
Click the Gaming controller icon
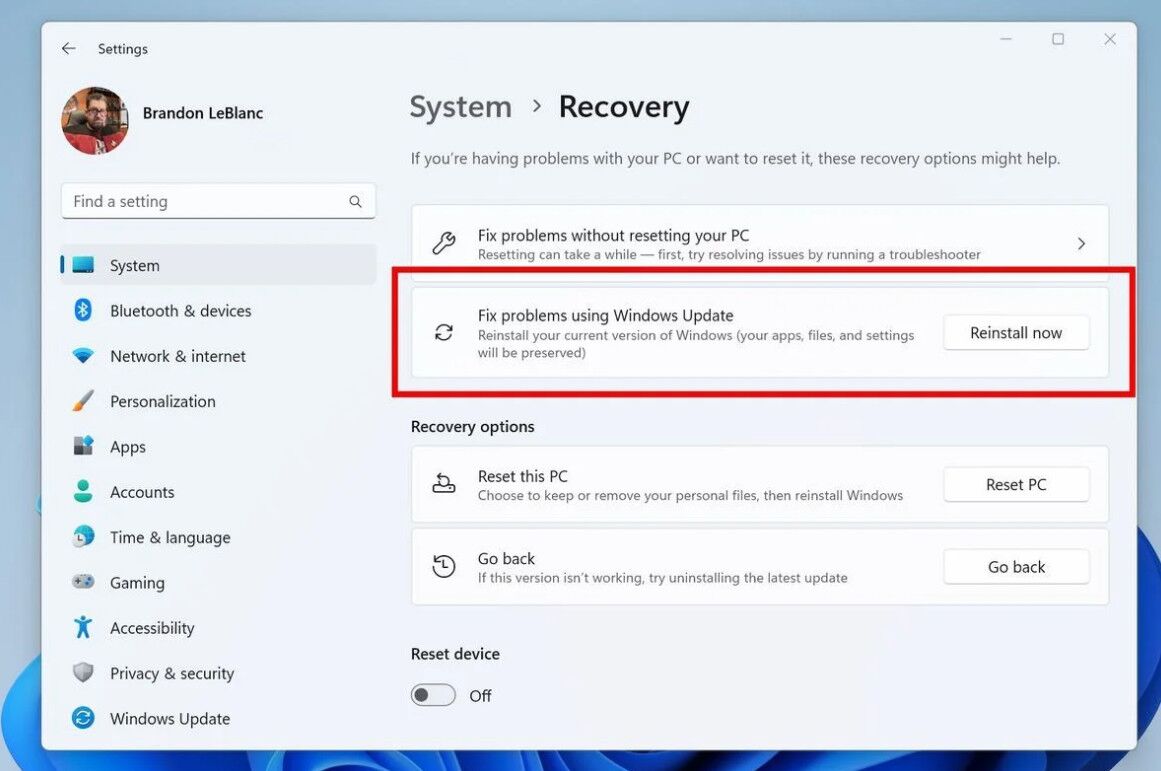click(x=83, y=582)
